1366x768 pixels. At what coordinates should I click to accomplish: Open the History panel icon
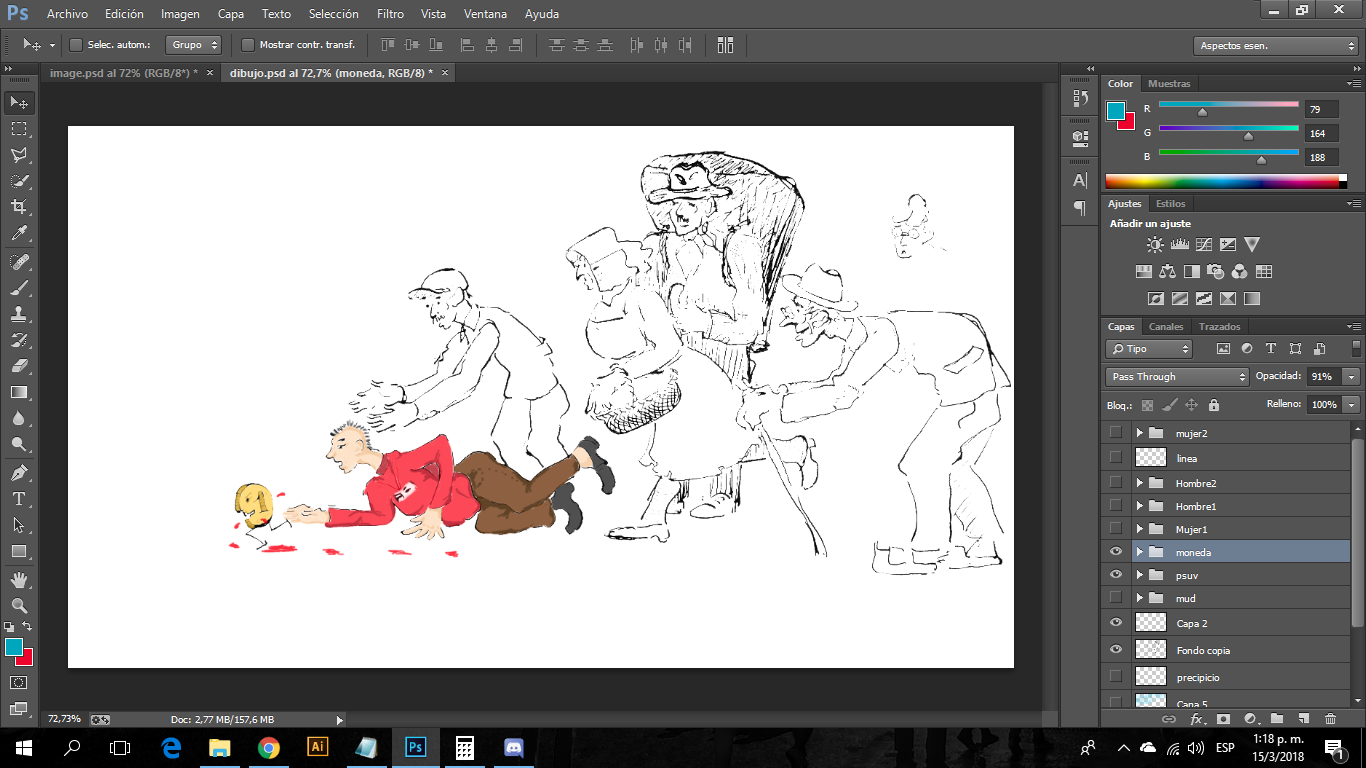[x=1080, y=98]
